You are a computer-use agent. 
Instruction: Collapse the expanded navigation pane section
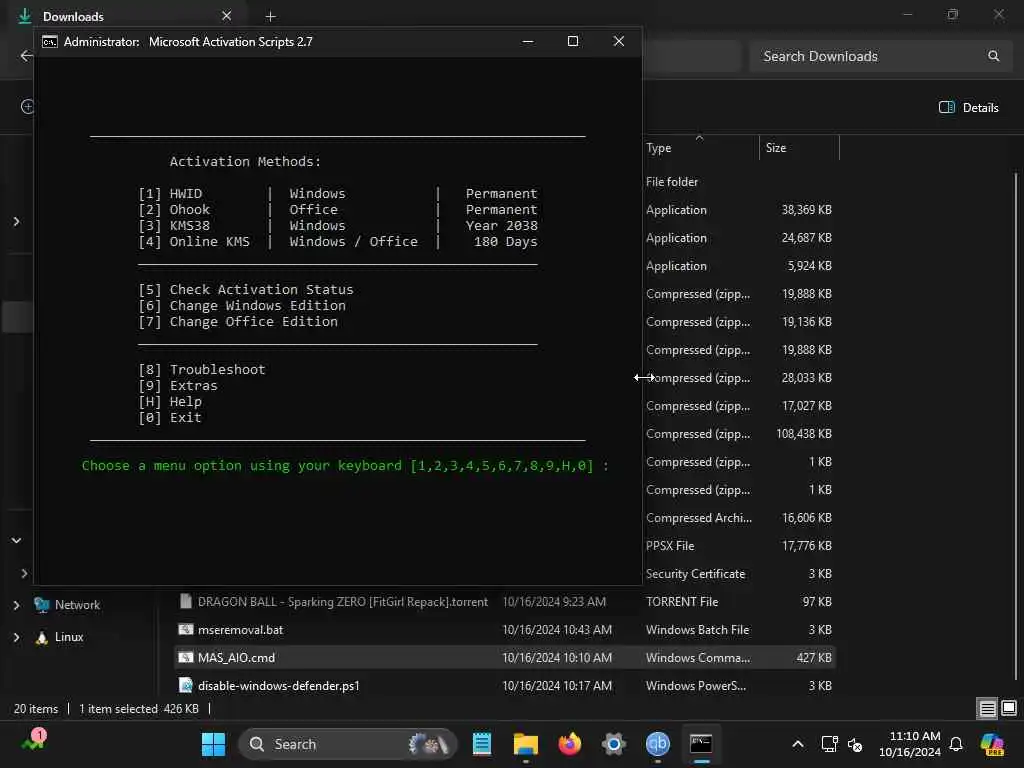16,541
